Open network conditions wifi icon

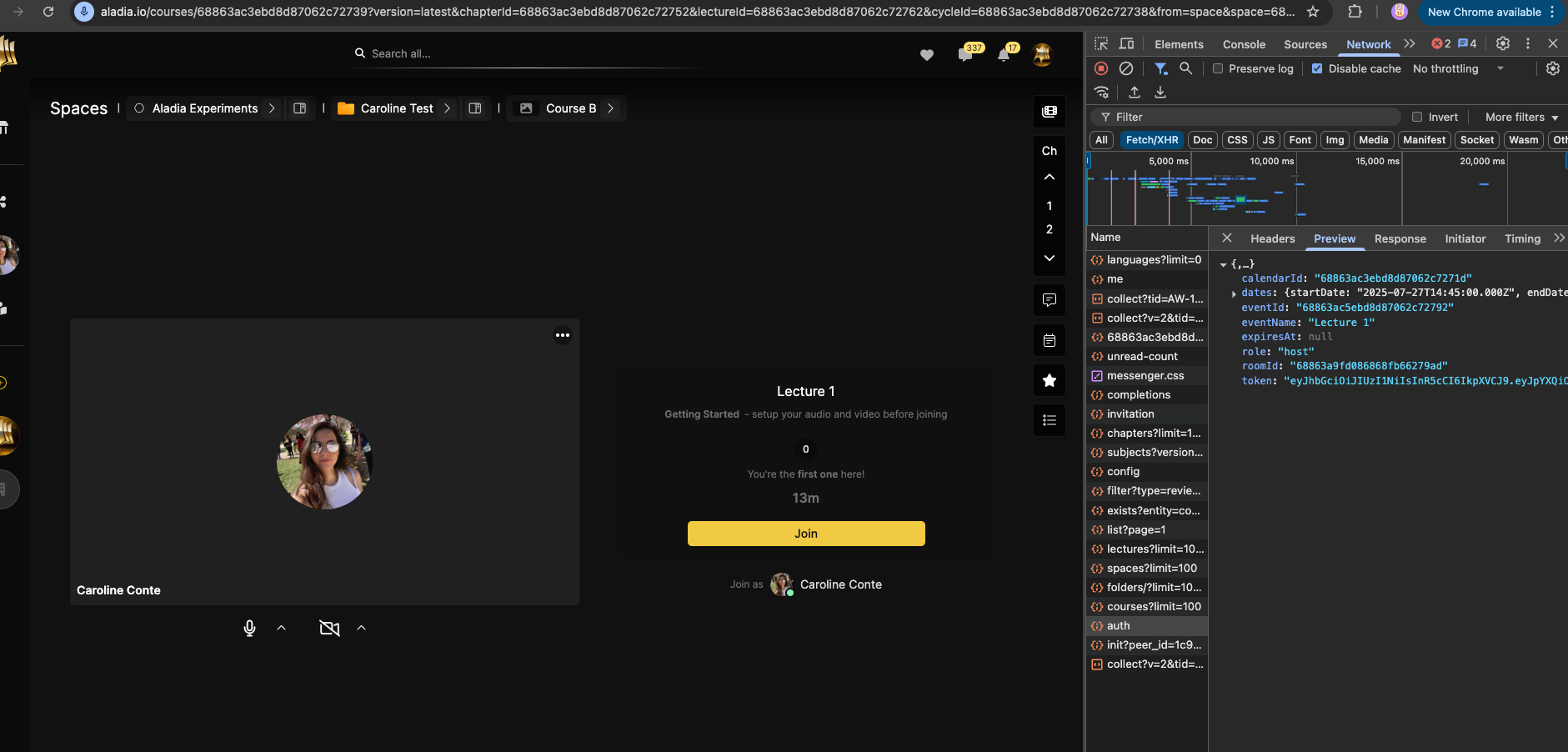point(1102,93)
